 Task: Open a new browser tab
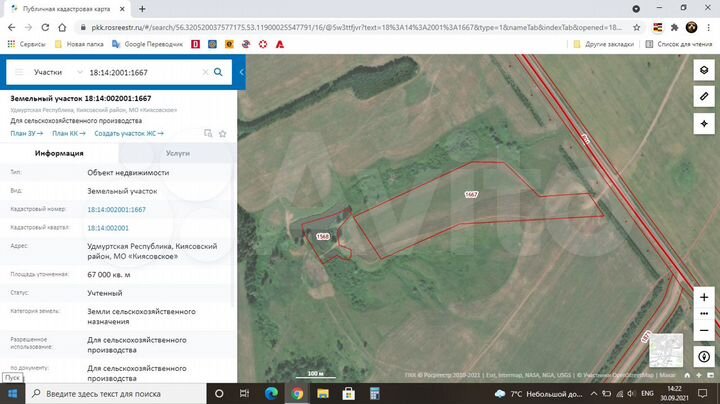(142, 9)
